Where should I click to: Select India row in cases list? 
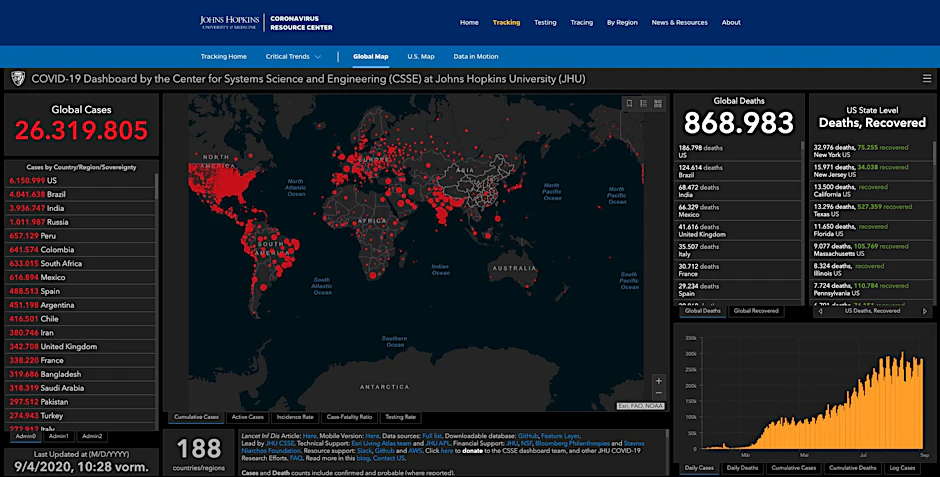coord(80,208)
